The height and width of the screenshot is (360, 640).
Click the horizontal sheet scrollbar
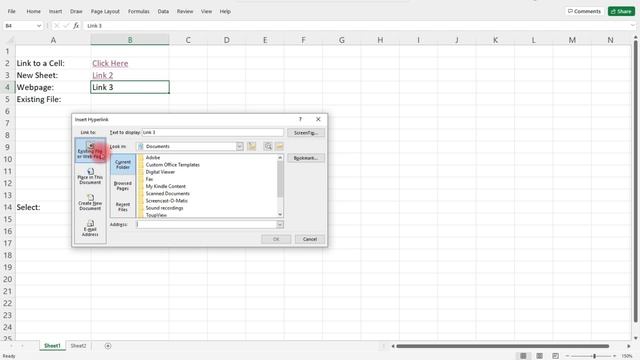pyautogui.click(x=502, y=346)
